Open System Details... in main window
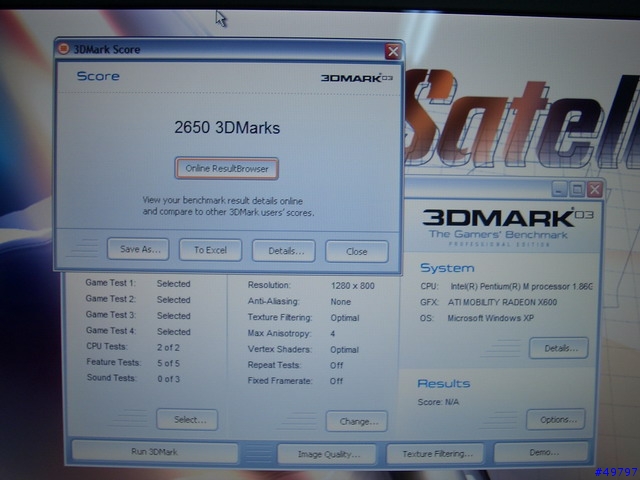Viewport: 640px width, 480px height. click(x=559, y=348)
